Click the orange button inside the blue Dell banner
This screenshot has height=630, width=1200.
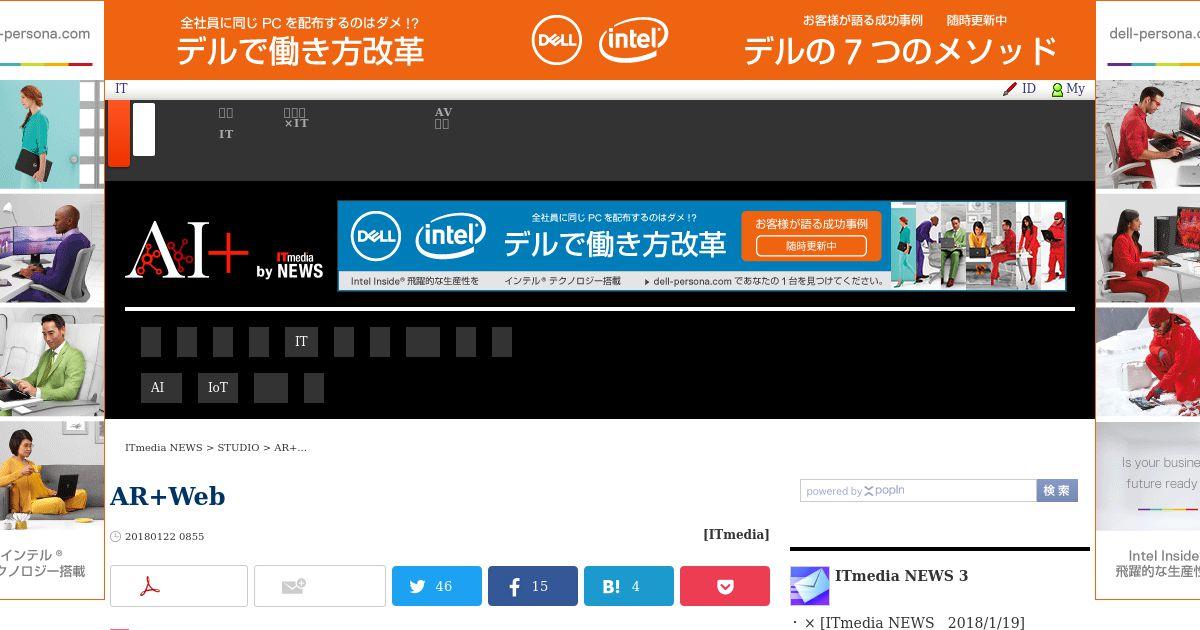point(811,236)
